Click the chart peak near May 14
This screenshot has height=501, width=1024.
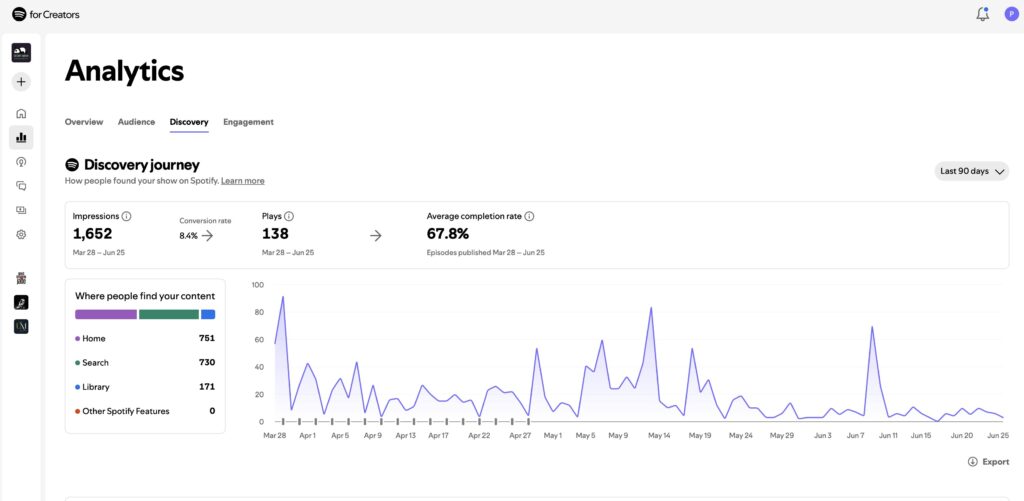(650, 308)
